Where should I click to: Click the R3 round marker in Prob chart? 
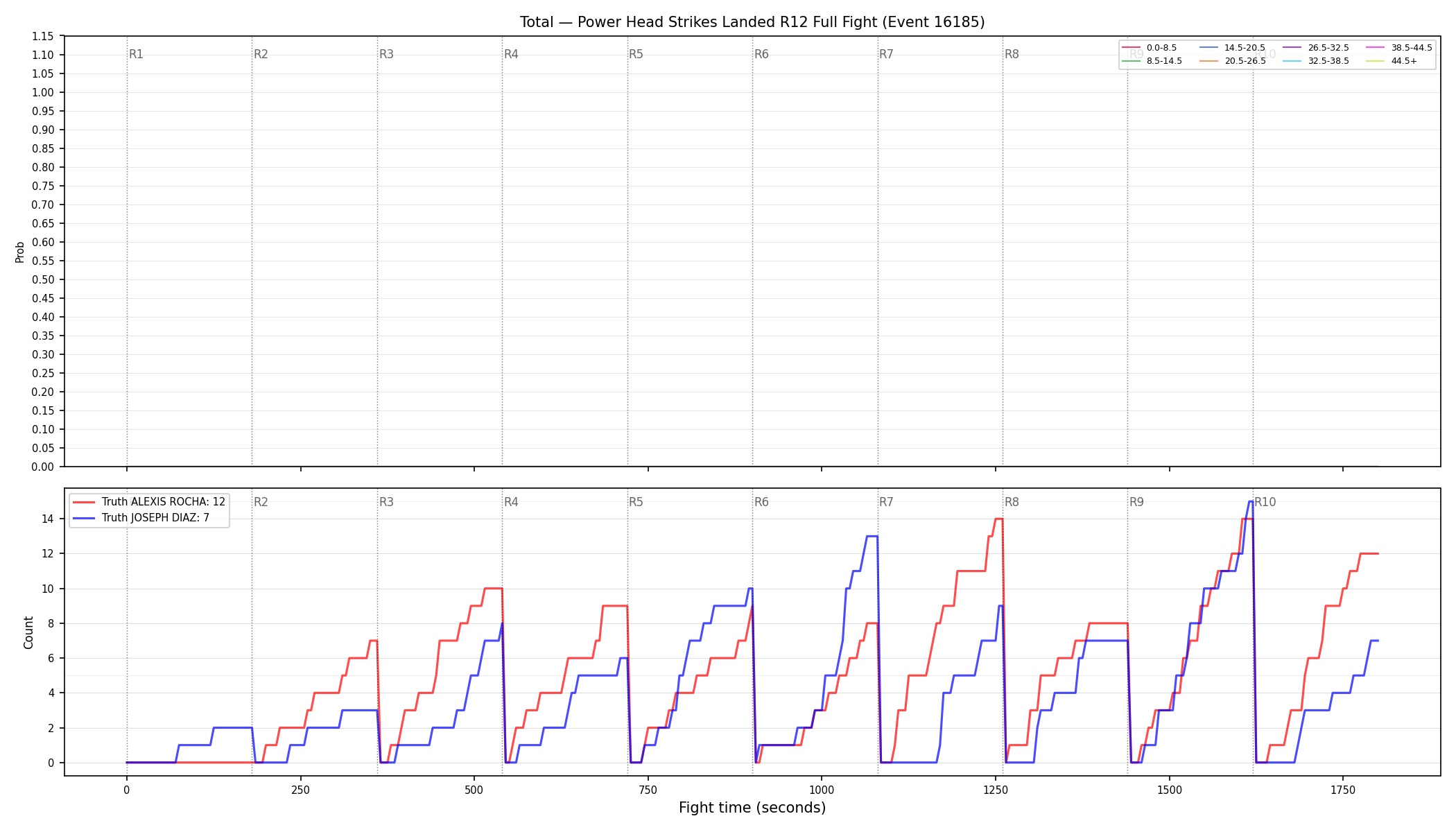point(386,54)
